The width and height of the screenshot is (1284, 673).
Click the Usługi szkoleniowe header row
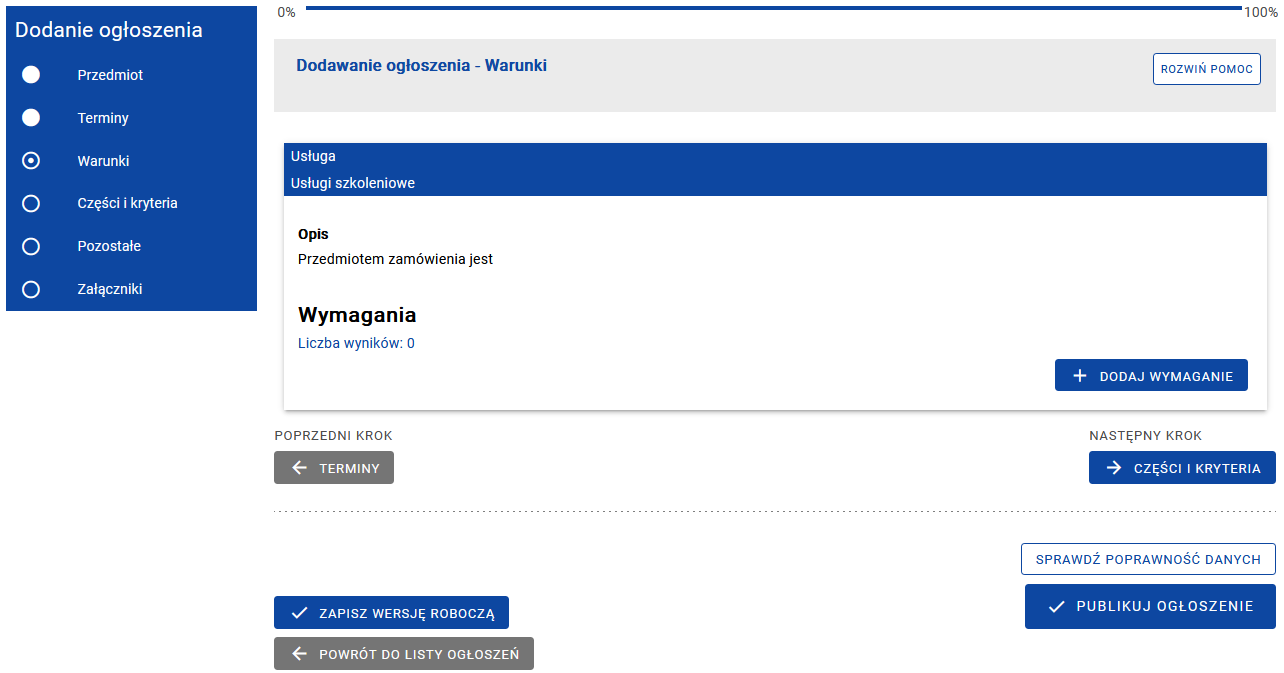775,183
